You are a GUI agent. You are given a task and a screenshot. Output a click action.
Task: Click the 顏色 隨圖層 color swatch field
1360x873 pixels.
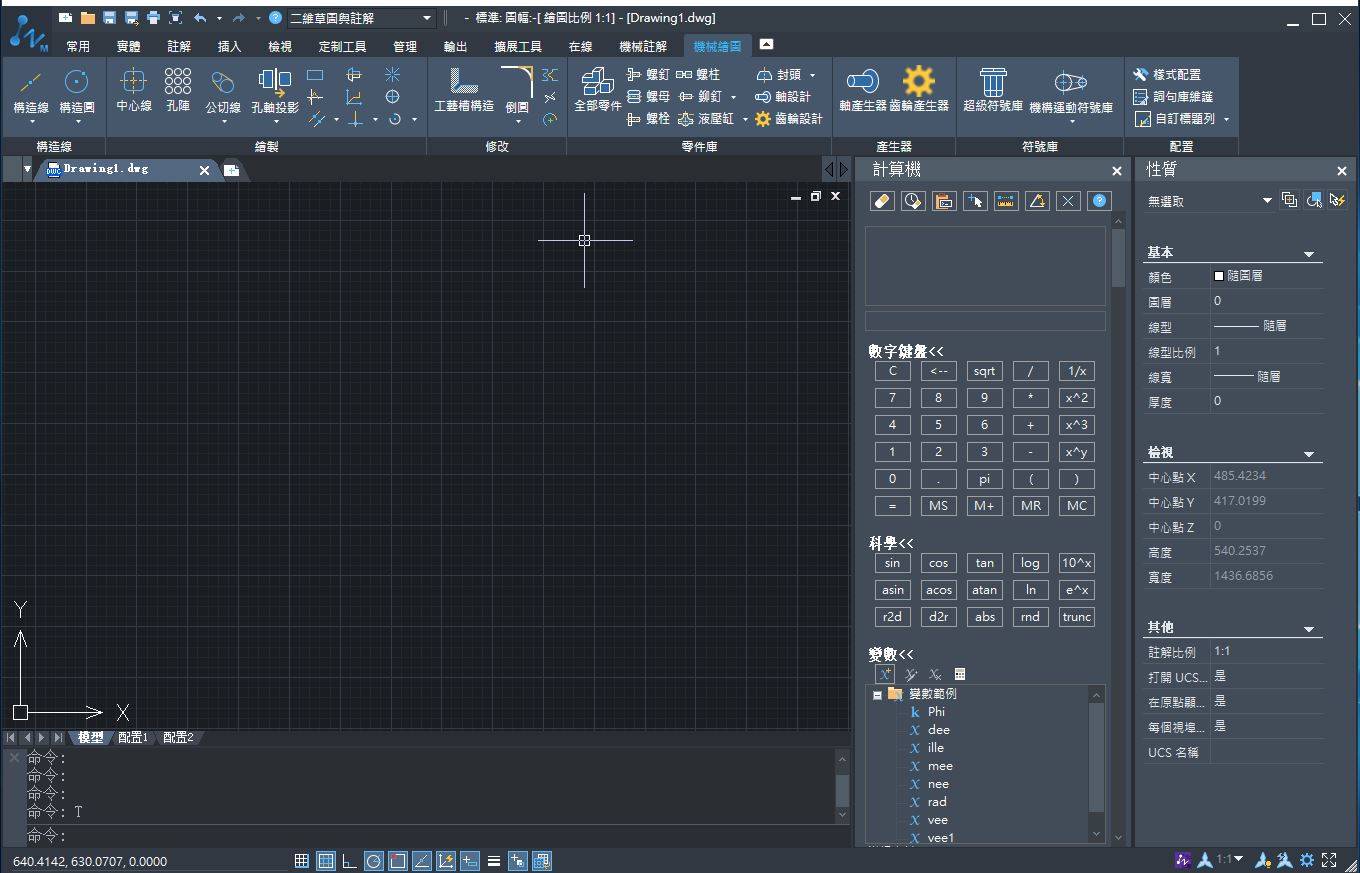[1266, 276]
